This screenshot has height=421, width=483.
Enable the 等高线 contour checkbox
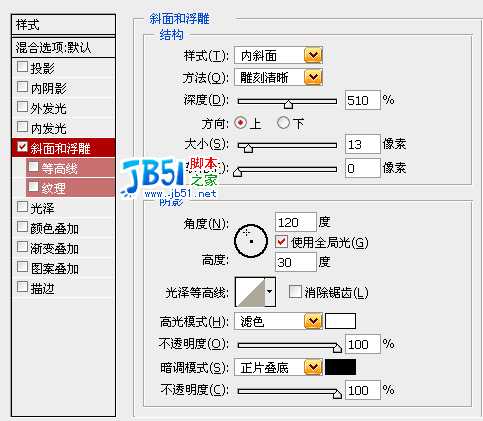click(x=33, y=167)
